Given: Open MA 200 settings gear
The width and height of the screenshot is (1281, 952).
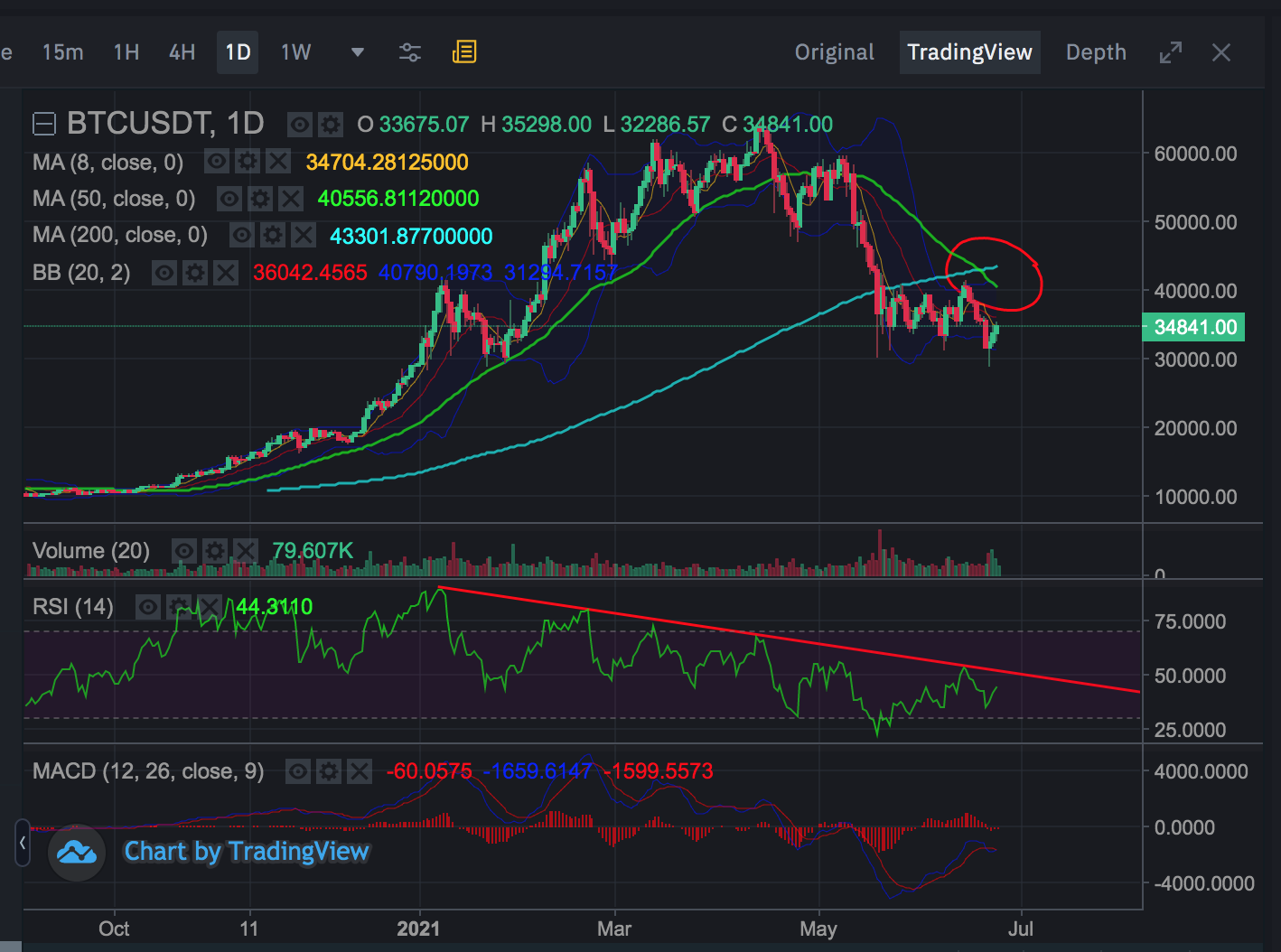Looking at the screenshot, I should click(273, 236).
